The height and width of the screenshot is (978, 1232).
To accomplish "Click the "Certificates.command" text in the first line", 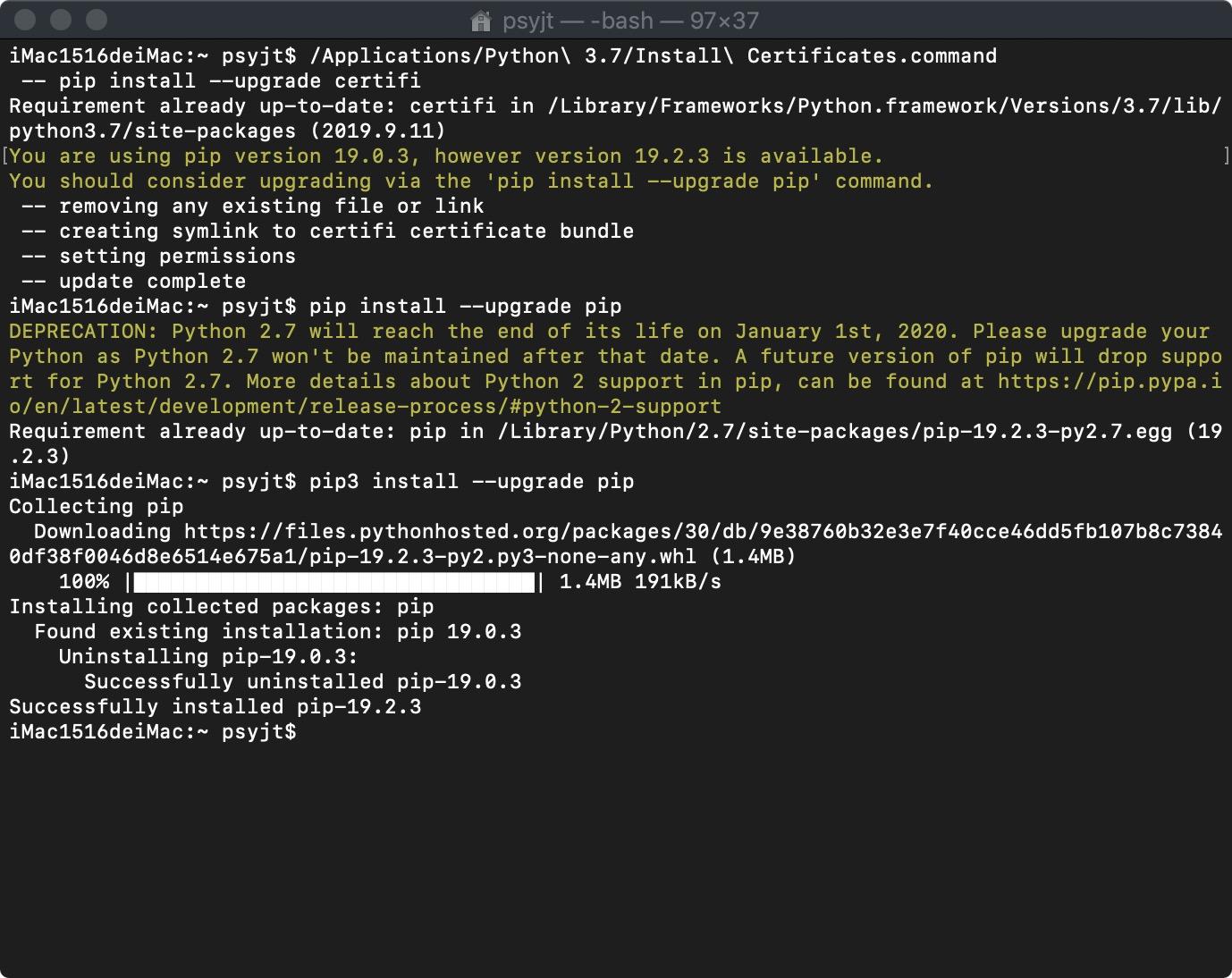I will (x=871, y=56).
